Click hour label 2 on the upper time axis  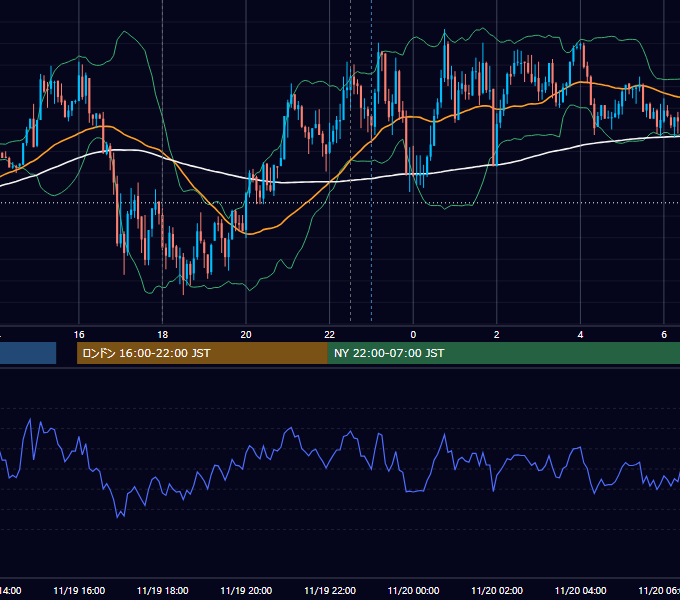point(497,335)
